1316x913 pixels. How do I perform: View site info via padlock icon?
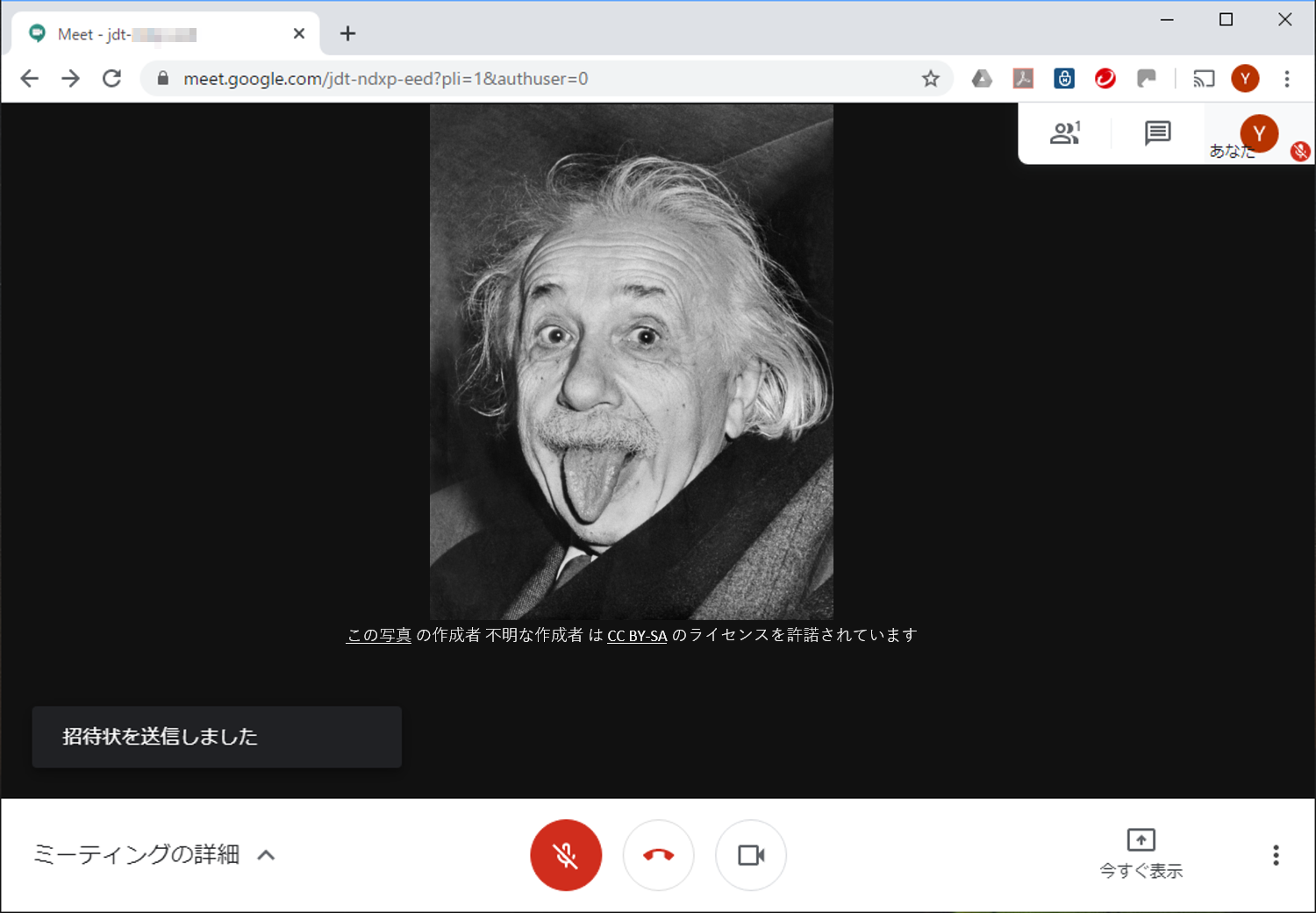(162, 79)
